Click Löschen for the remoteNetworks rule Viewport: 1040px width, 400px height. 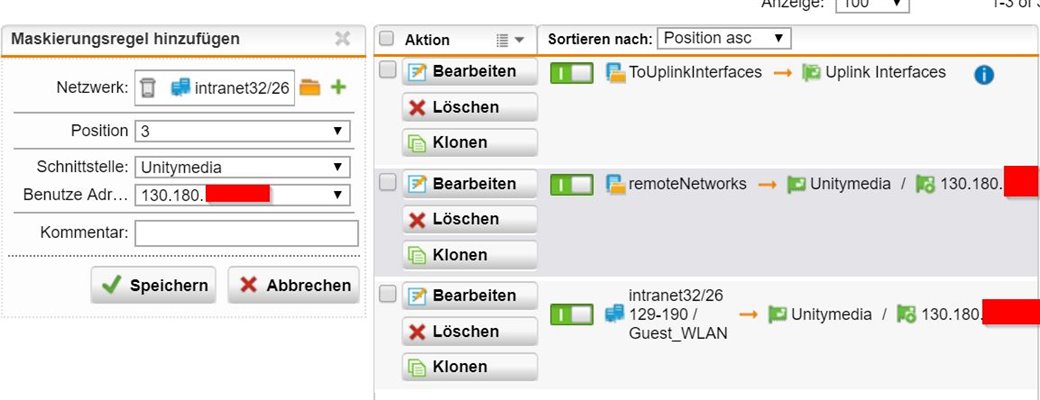pos(470,219)
